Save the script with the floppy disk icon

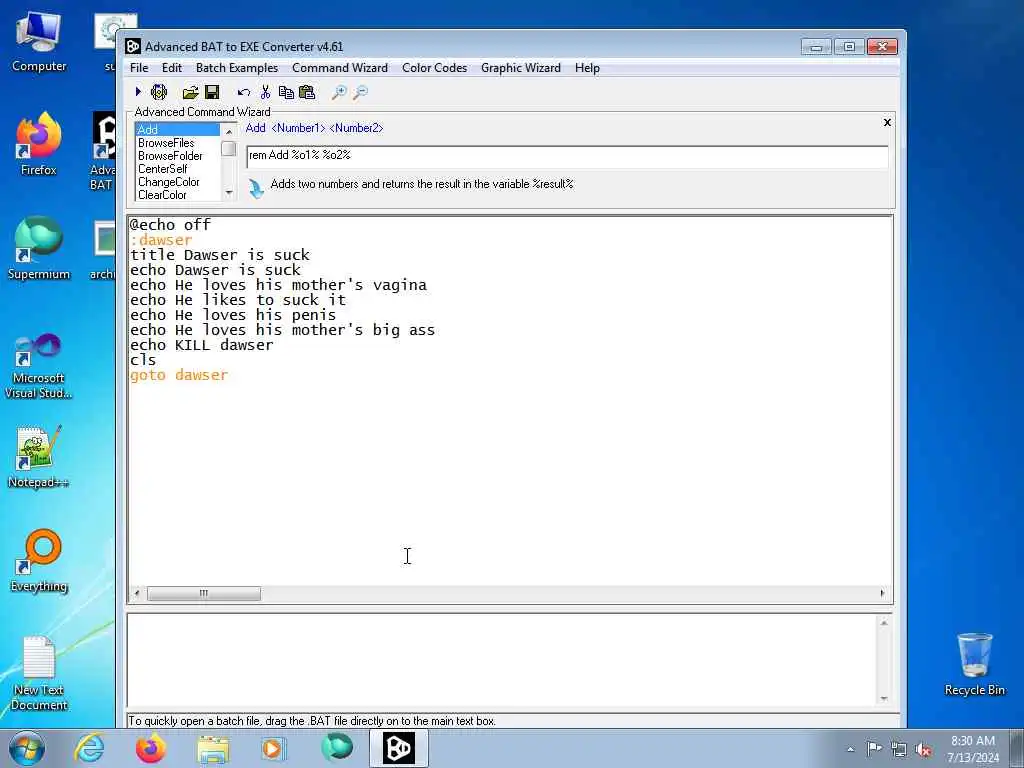tap(212, 92)
